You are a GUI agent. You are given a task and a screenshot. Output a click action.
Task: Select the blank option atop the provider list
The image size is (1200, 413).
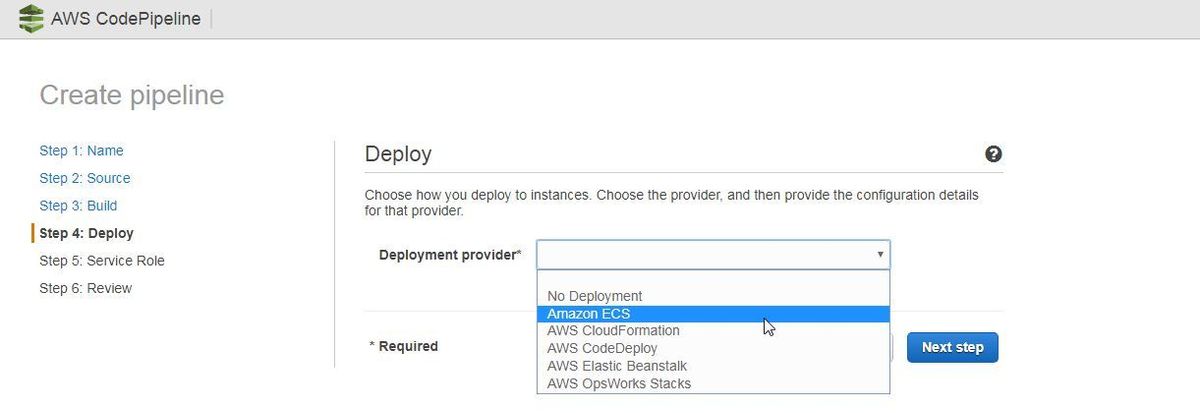(713, 279)
